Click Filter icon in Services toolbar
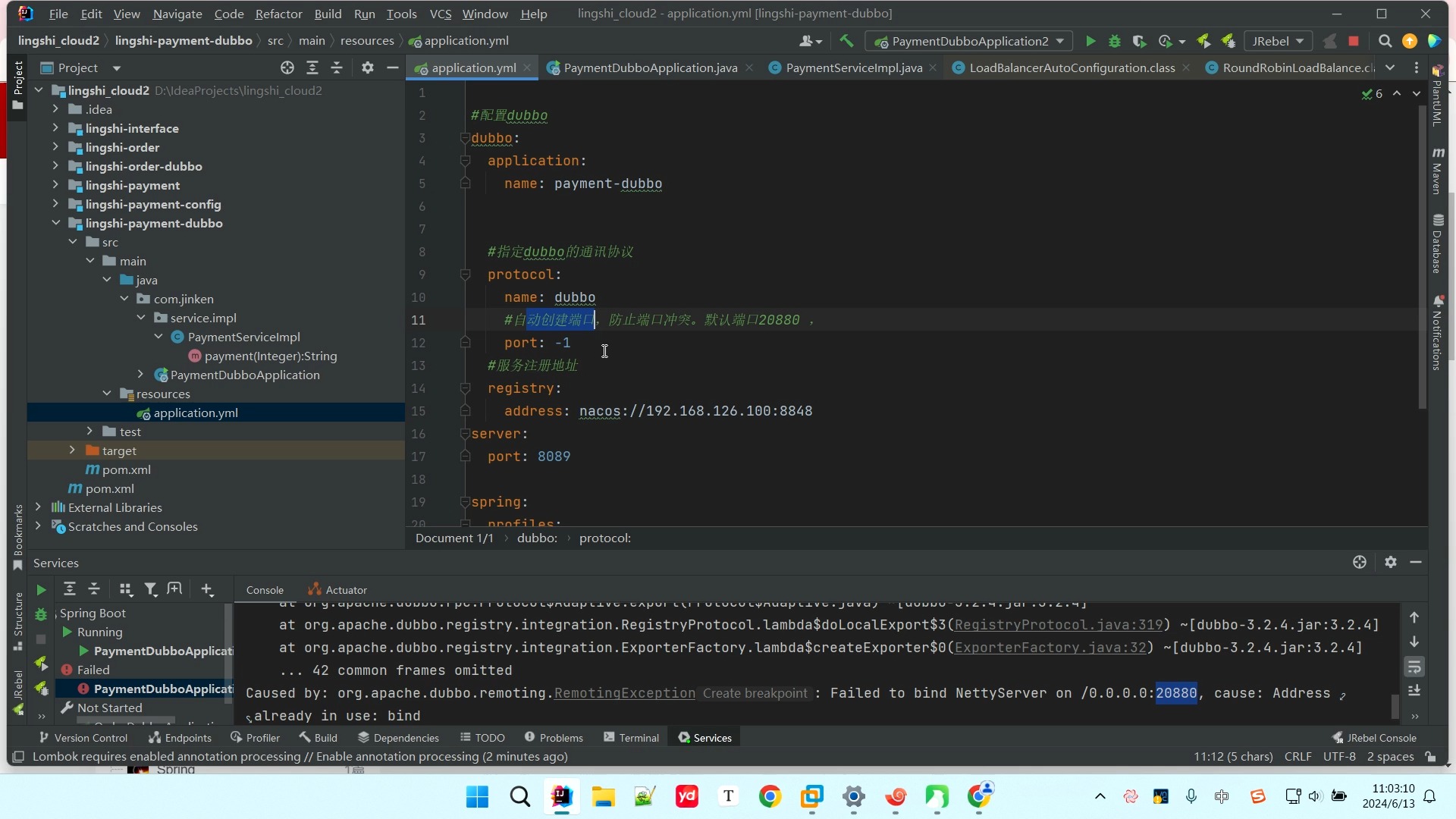Image resolution: width=1456 pixels, height=819 pixels. (x=150, y=589)
